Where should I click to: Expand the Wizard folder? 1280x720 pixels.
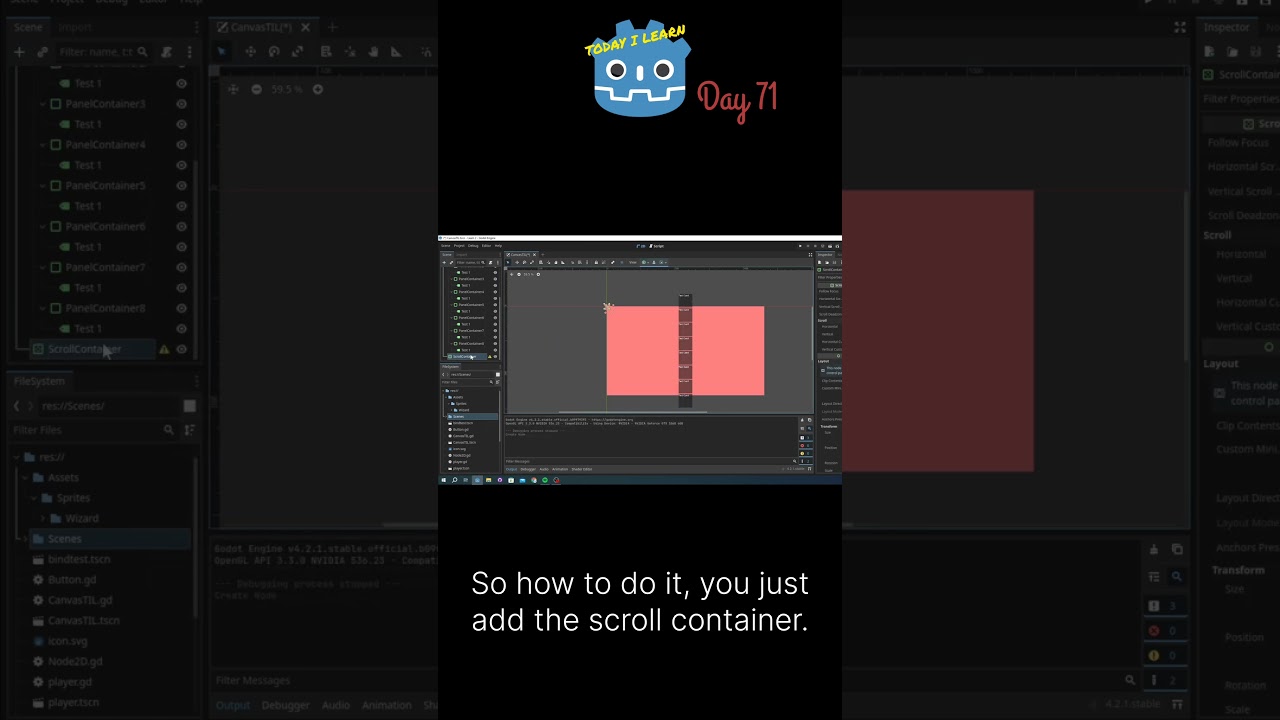pyautogui.click(x=44, y=519)
